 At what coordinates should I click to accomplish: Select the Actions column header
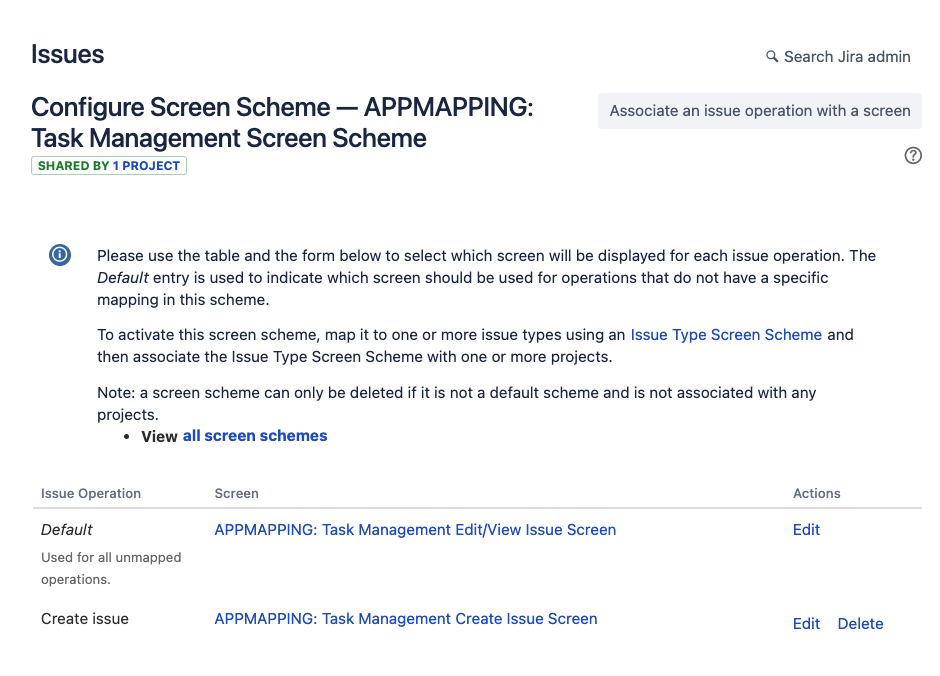tap(816, 493)
